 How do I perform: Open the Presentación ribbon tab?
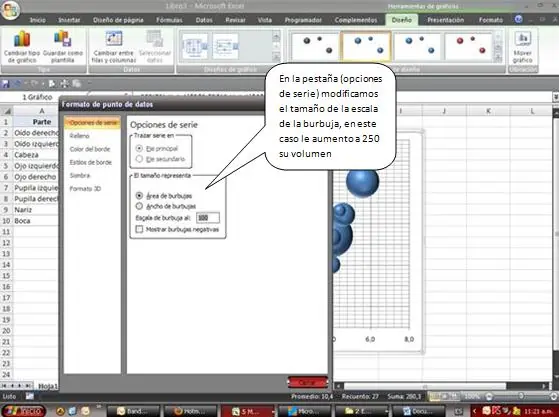pyautogui.click(x=446, y=20)
